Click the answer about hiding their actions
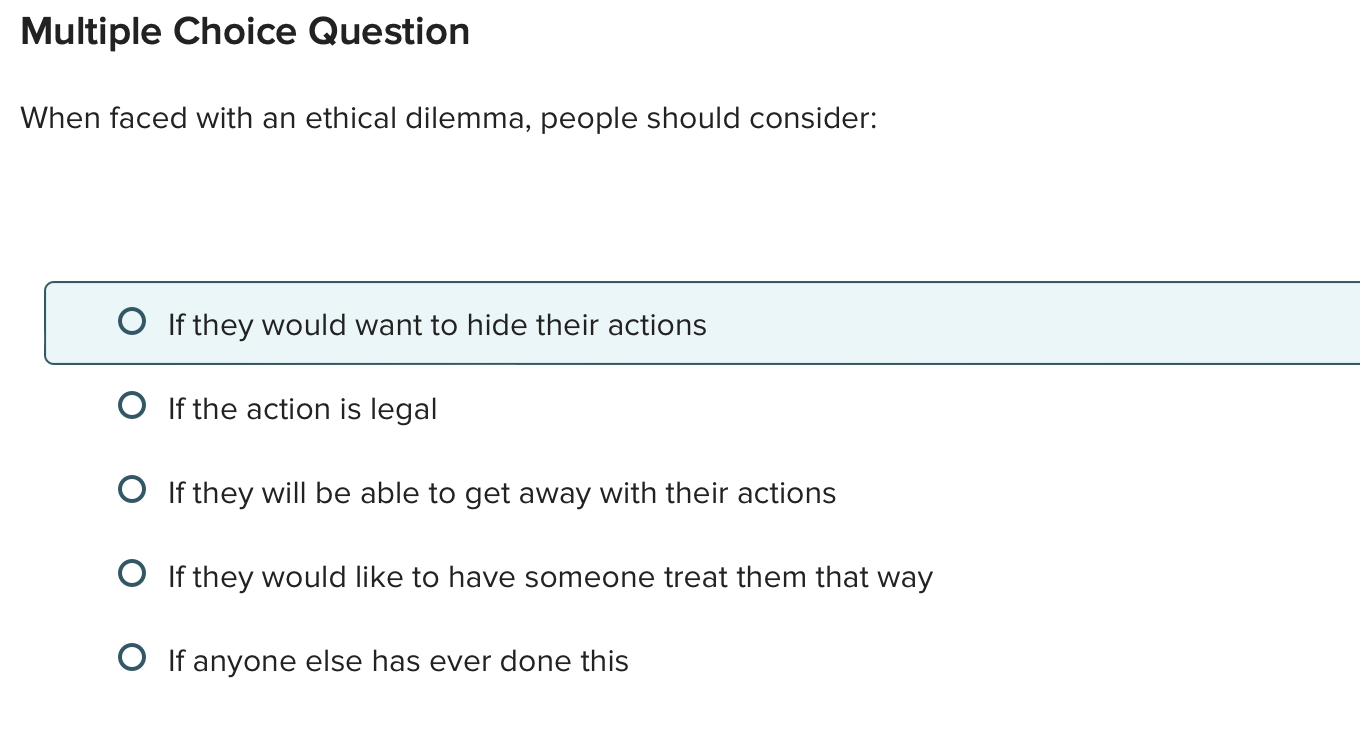 tap(437, 325)
